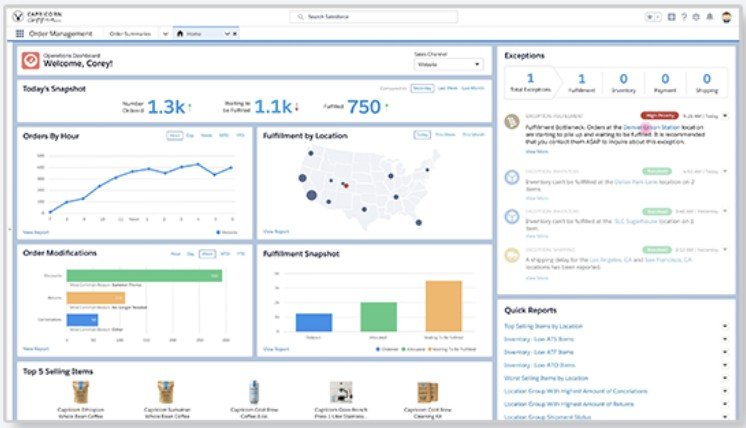Click the magnifier icon in the search box

click(300, 17)
